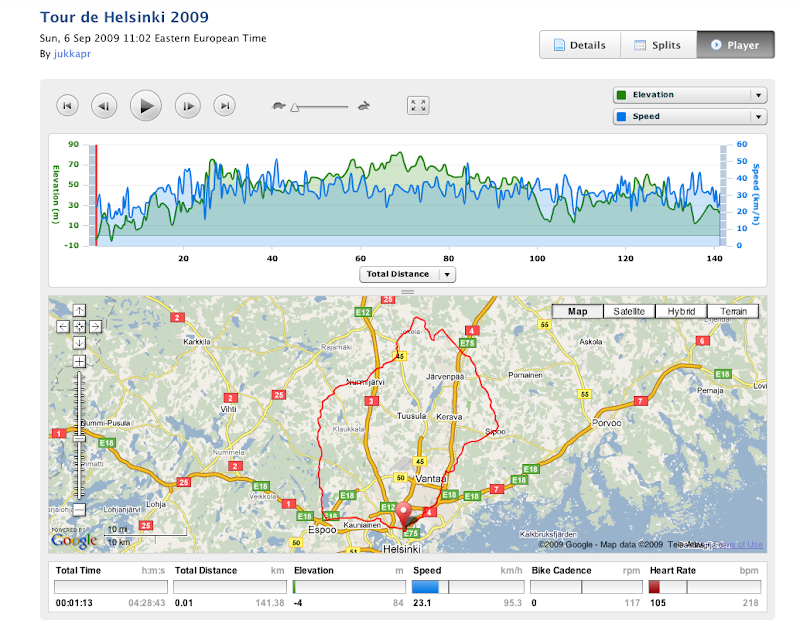The height and width of the screenshot is (641, 800).
Task: Click the Total Distance progress bar
Action: coord(230,587)
